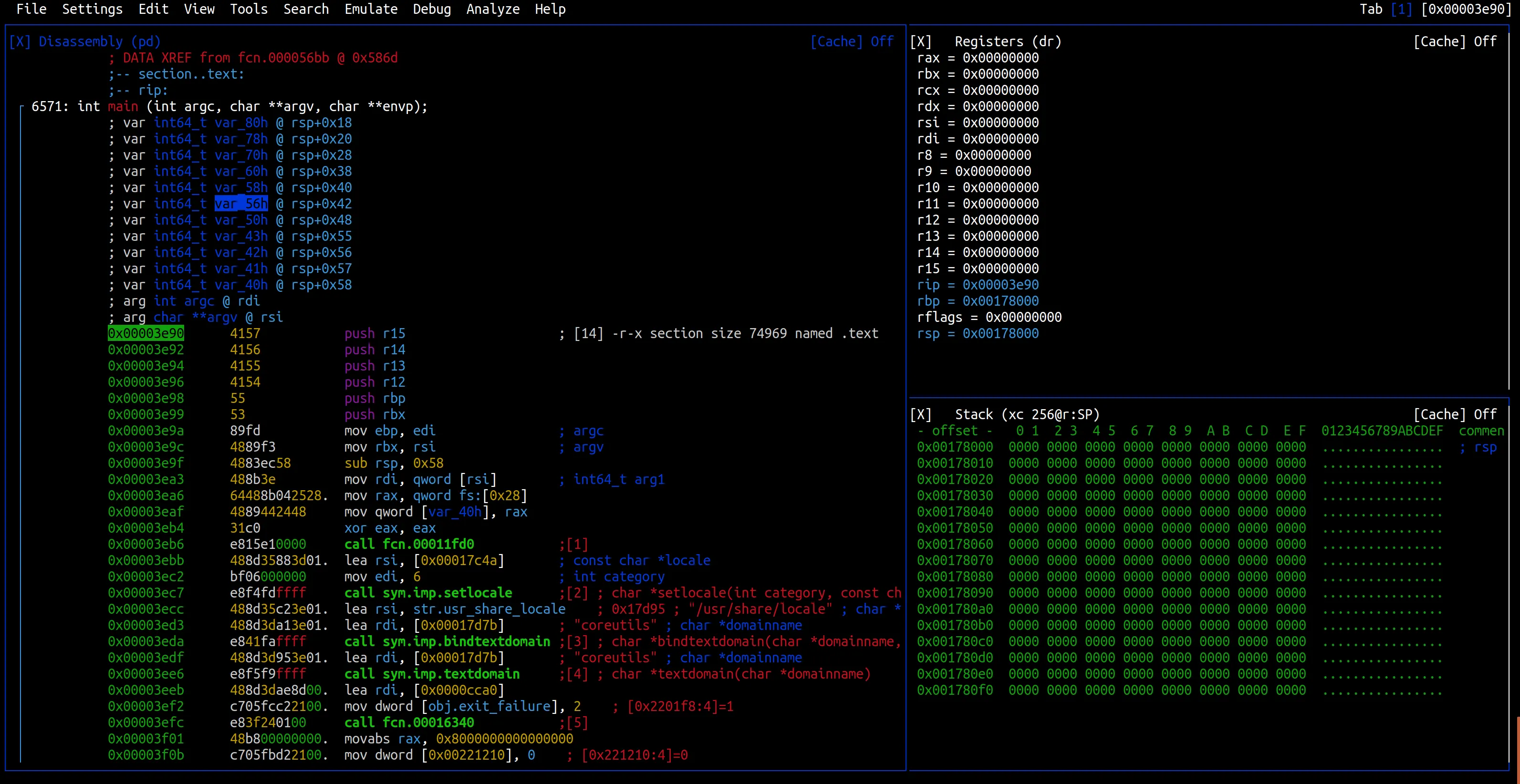Toggle Cache Off in Registers panel
Viewport: 1520px width, 784px height.
point(1455,41)
